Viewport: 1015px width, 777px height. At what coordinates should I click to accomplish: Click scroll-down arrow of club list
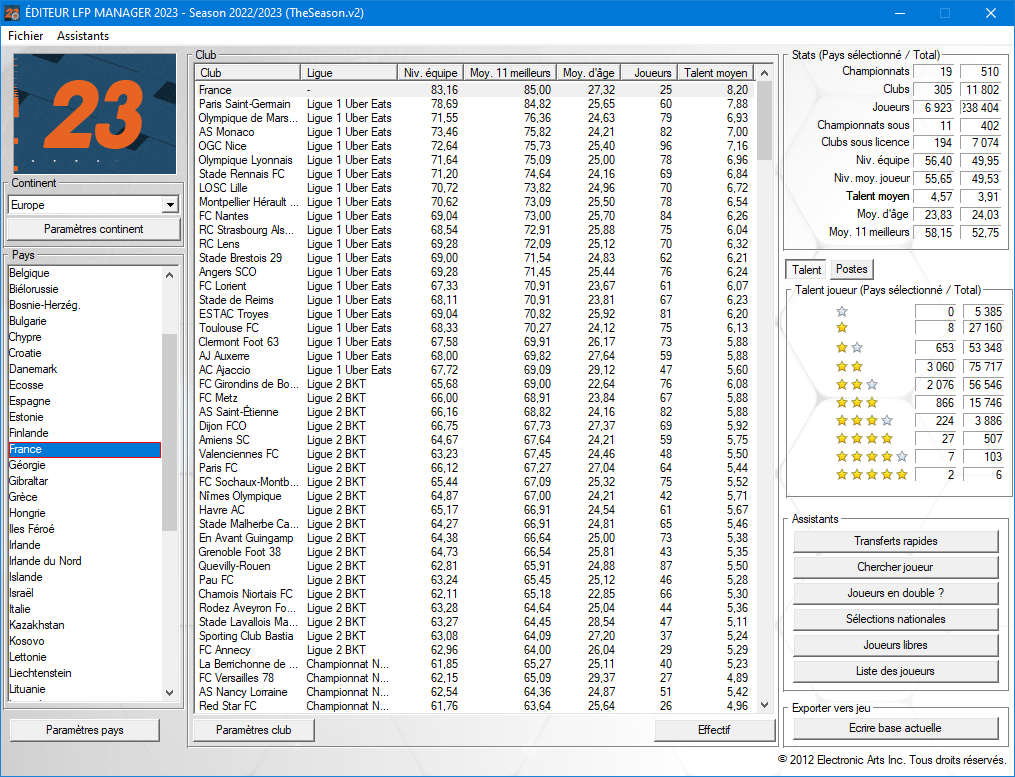tap(764, 704)
